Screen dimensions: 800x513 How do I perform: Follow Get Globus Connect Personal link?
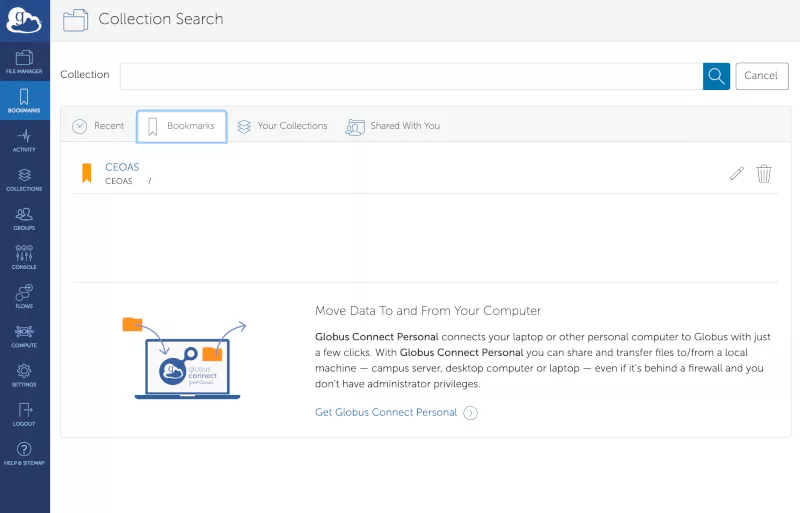[x=386, y=412]
